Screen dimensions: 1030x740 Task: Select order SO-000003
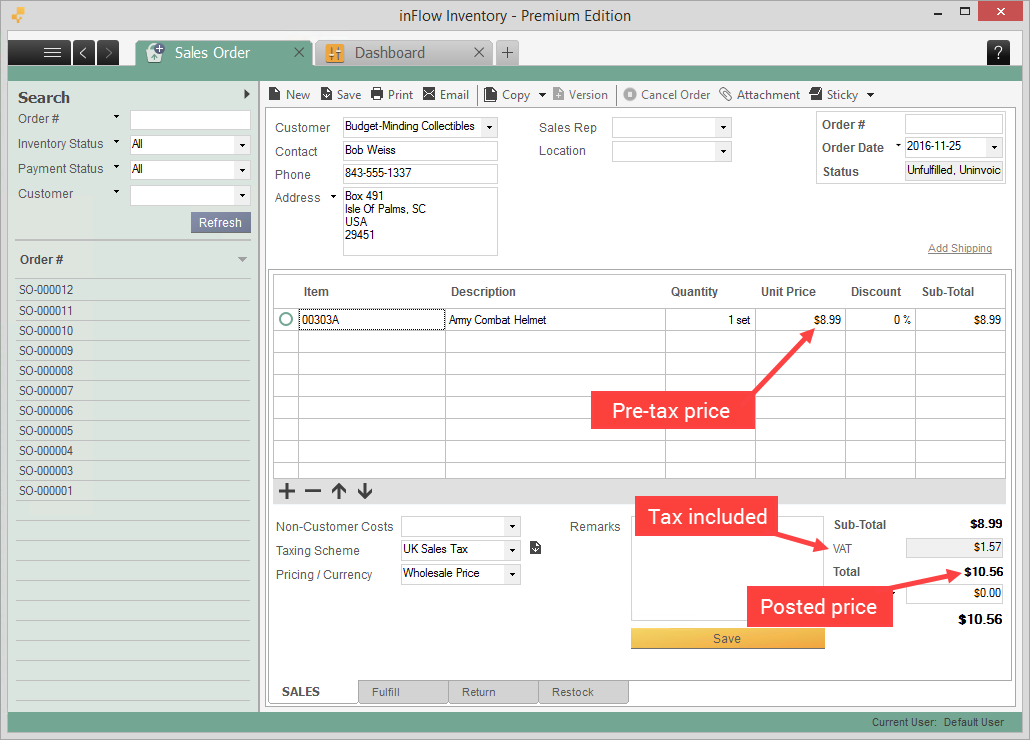pos(133,471)
